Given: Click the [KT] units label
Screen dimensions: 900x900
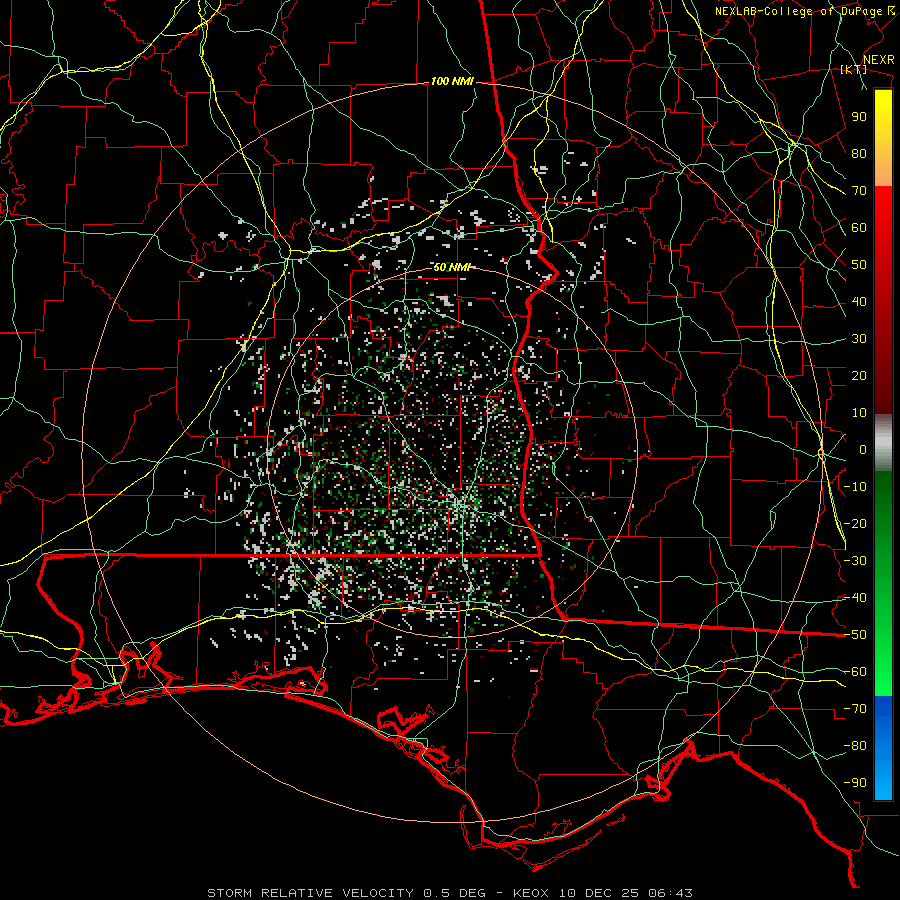Looking at the screenshot, I should [x=854, y=69].
